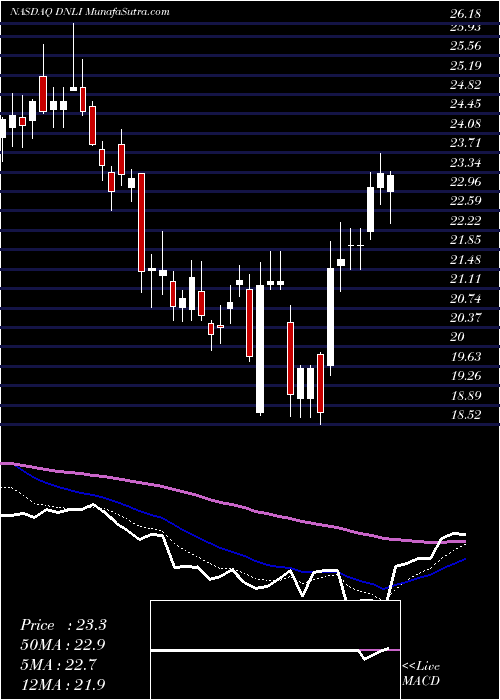This screenshot has width=500, height=700.
Task: Click the 25.56 price axis label
Action: pos(466,46)
